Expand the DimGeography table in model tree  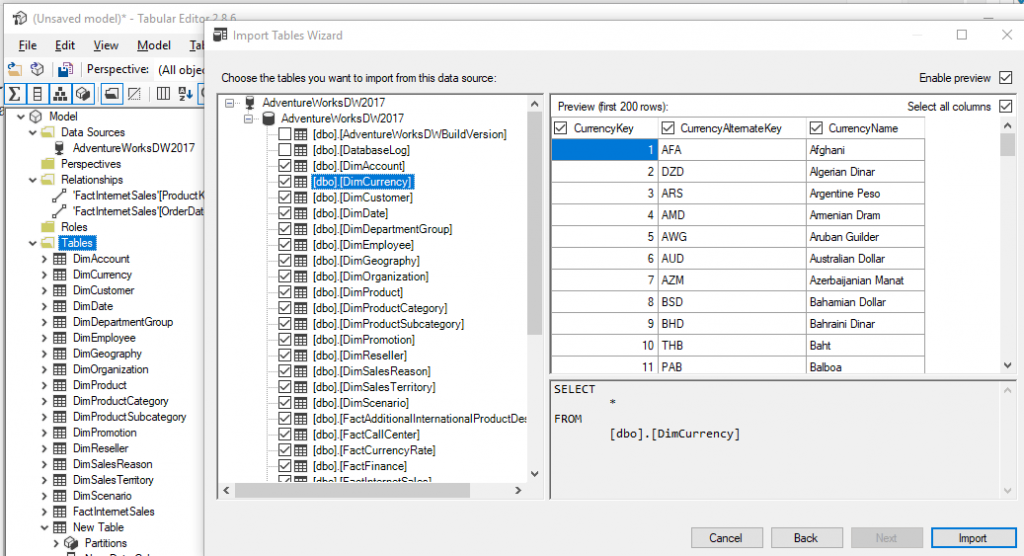[44, 353]
